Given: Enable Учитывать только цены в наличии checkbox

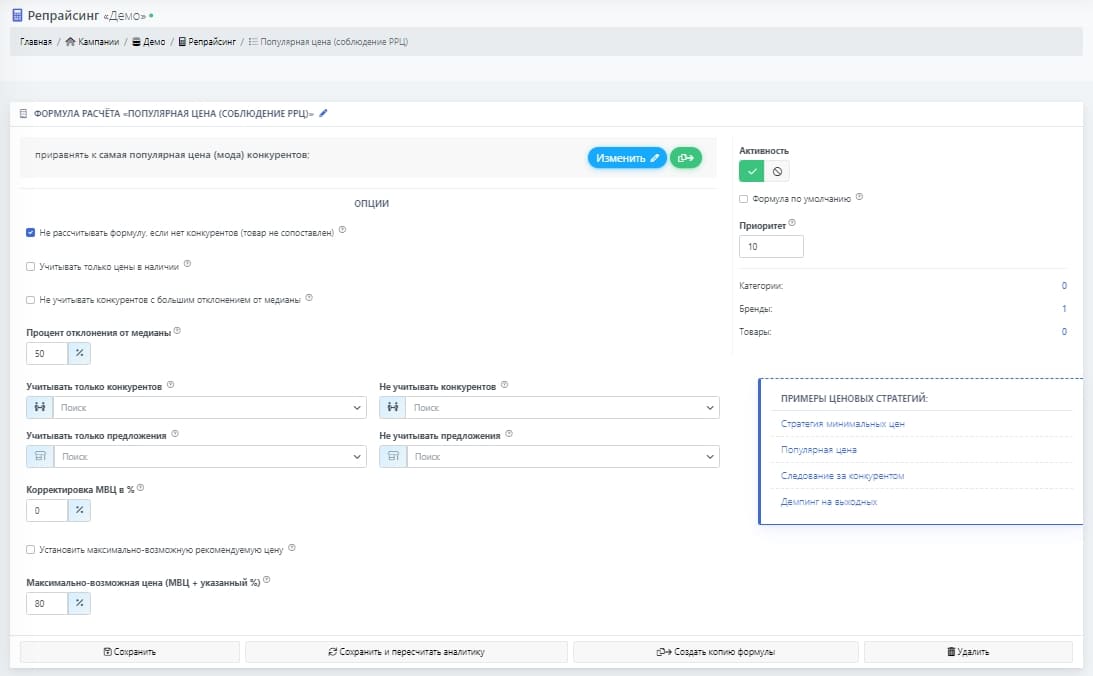Looking at the screenshot, I should pyautogui.click(x=30, y=266).
